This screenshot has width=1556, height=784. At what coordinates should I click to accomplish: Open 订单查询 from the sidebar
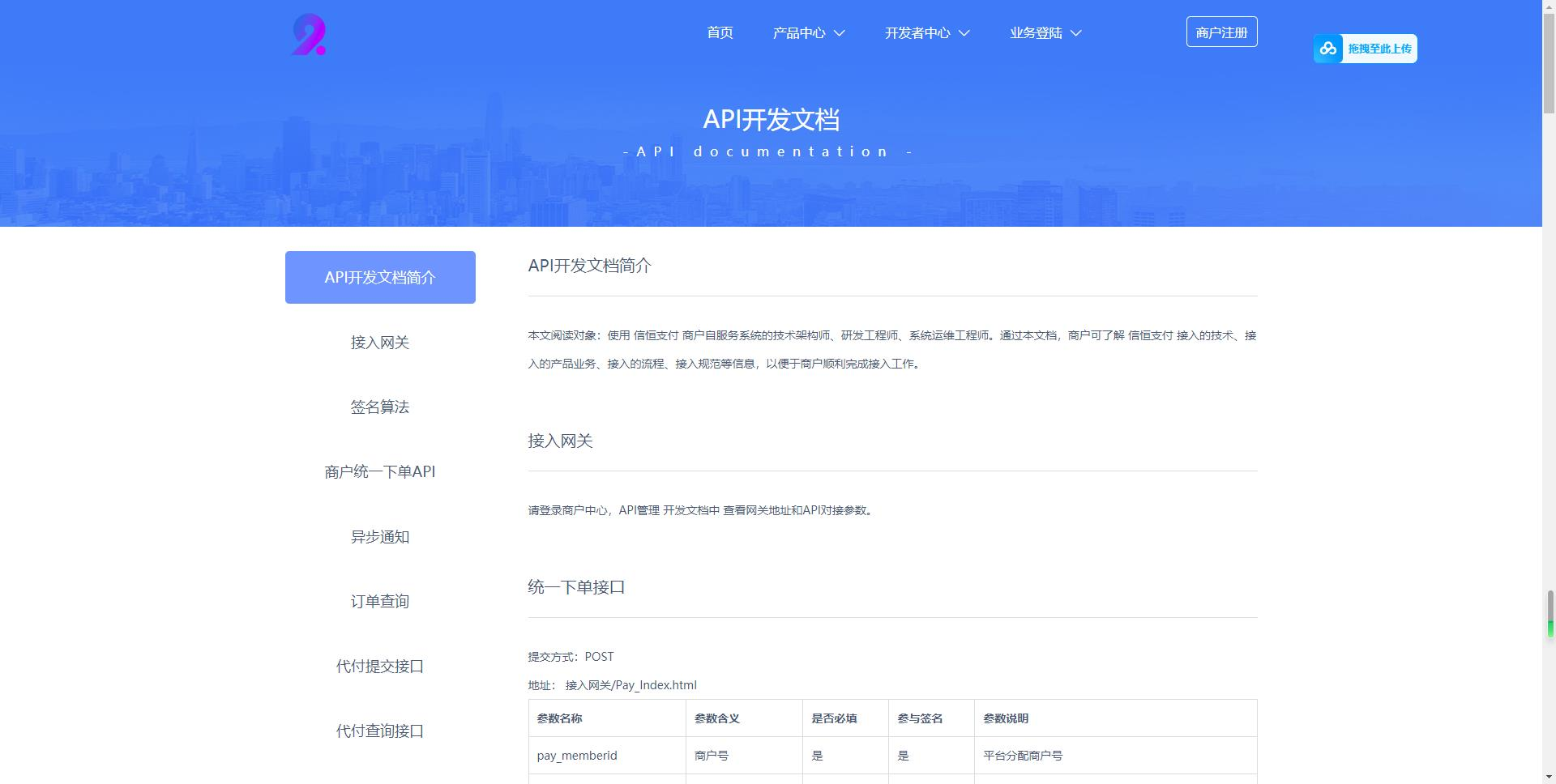tap(380, 601)
